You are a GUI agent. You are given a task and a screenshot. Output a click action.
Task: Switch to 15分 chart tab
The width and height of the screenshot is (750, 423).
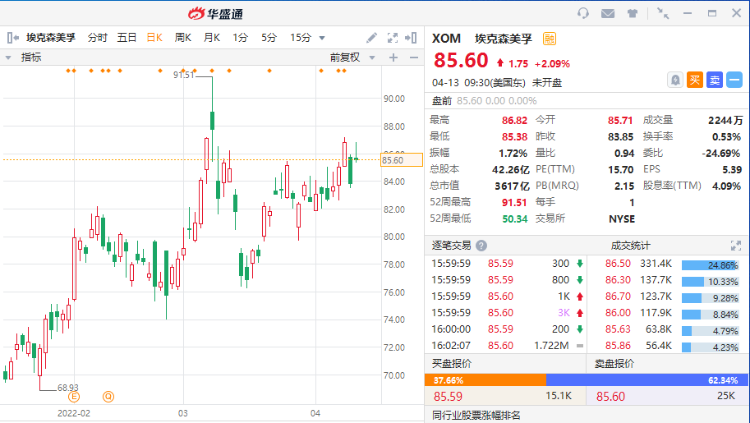coord(300,37)
